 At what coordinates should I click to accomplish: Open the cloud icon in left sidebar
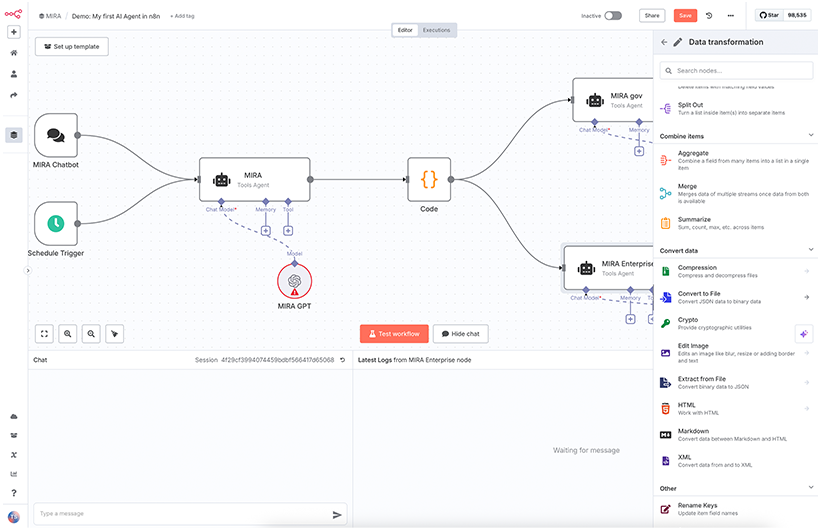pyautogui.click(x=14, y=416)
